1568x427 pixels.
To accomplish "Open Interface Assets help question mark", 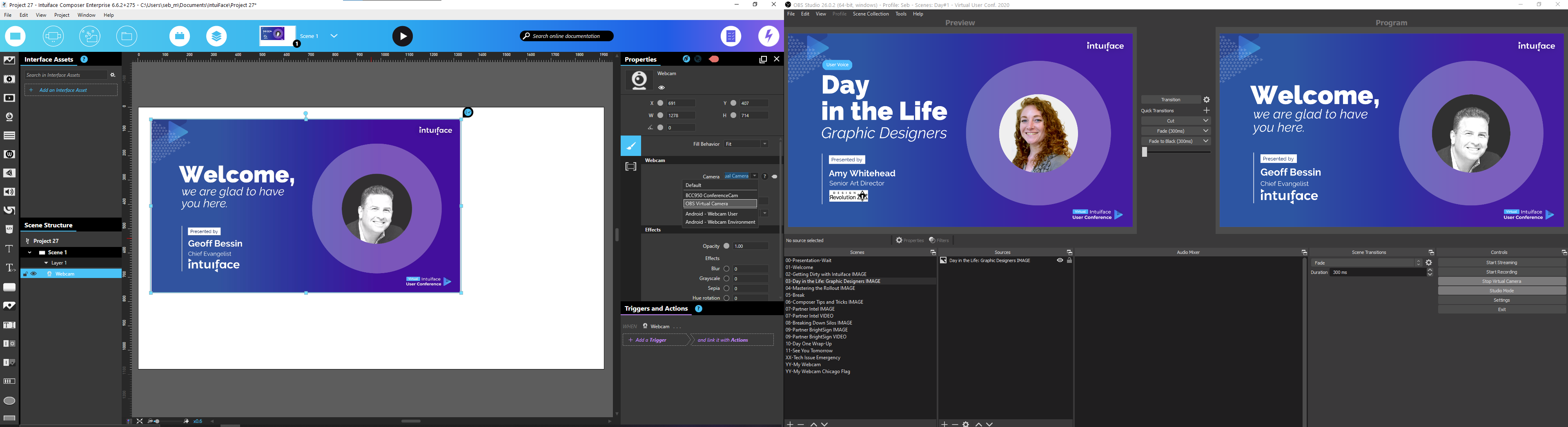I will click(84, 60).
